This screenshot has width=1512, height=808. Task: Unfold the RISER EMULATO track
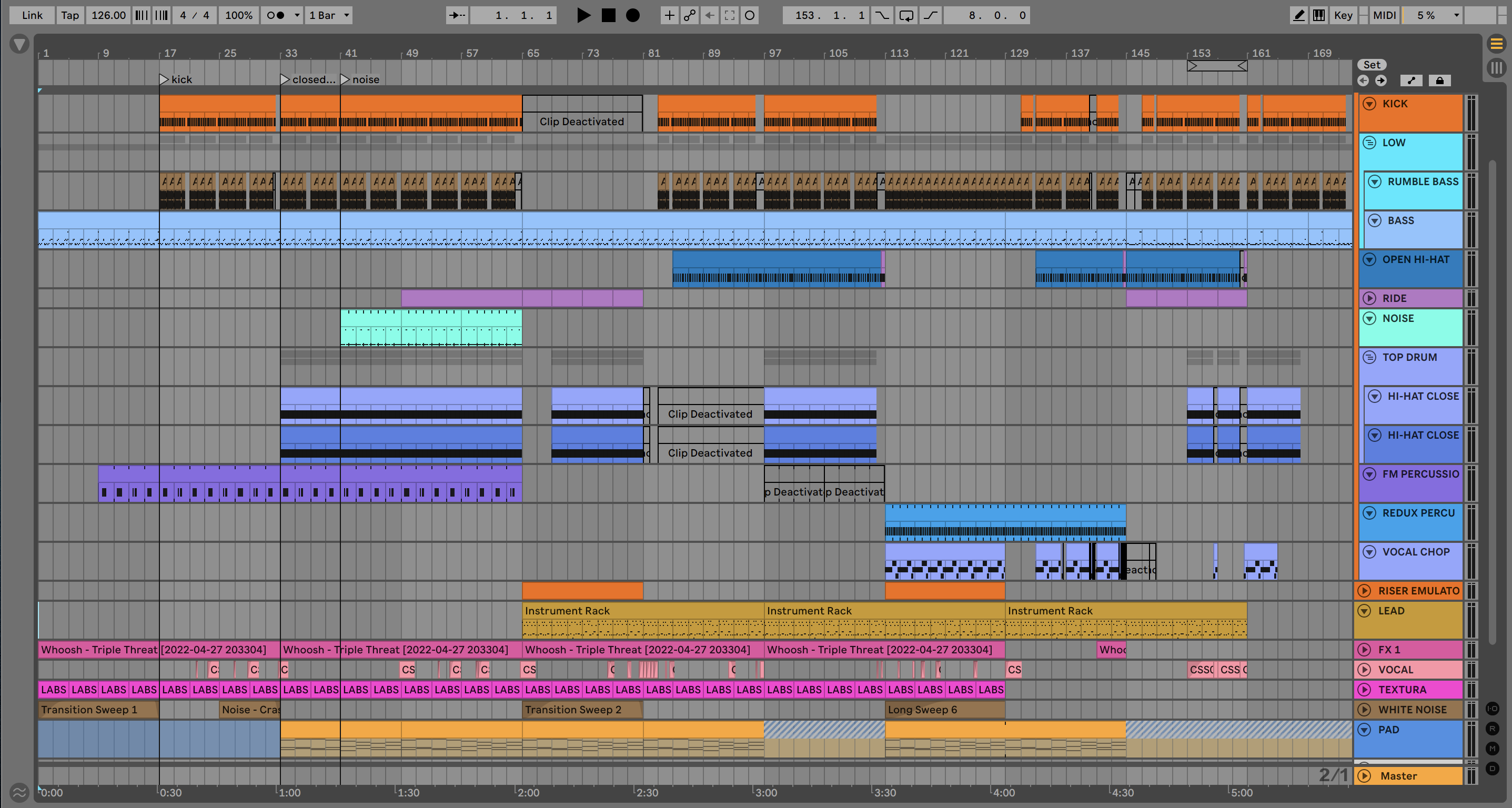(1365, 591)
